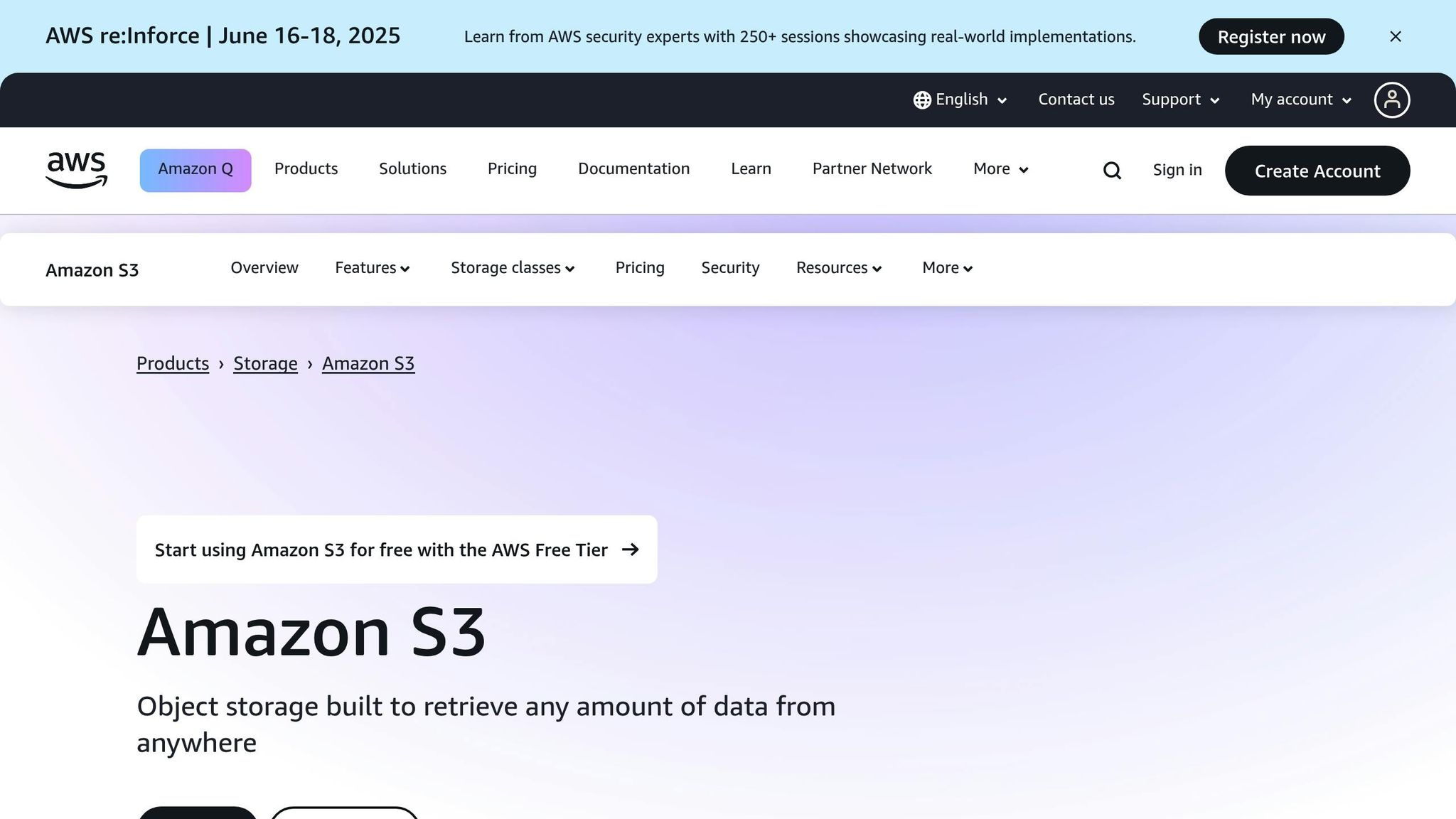Click the globe language icon
This screenshot has height=819, width=1456.
922,100
